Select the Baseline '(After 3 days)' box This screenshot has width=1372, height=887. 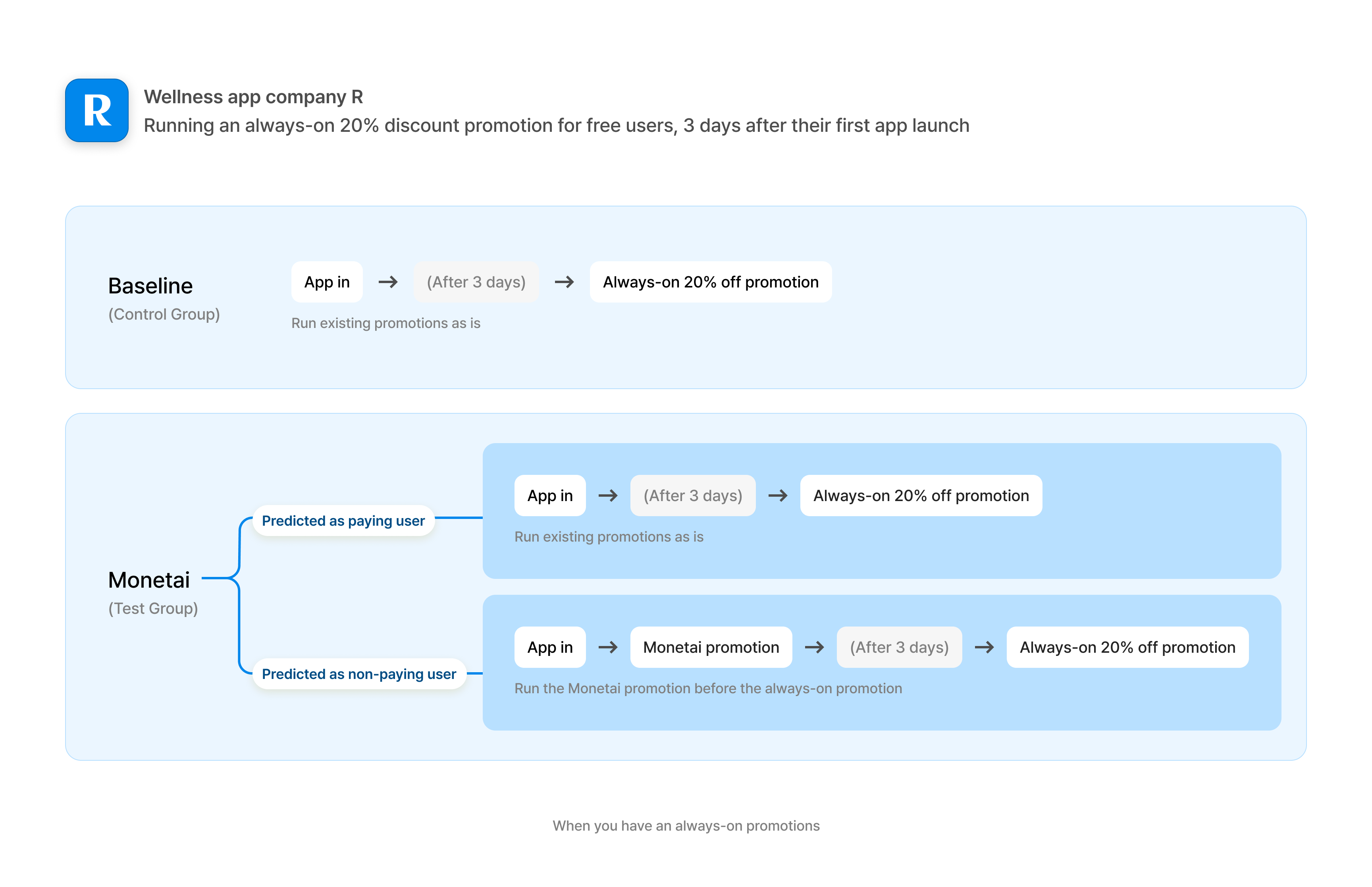476,282
